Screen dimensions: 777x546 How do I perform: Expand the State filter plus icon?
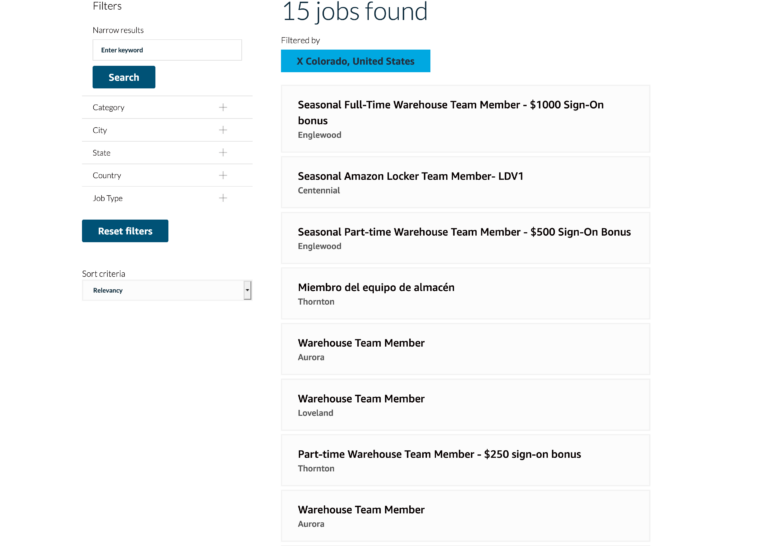coord(223,153)
